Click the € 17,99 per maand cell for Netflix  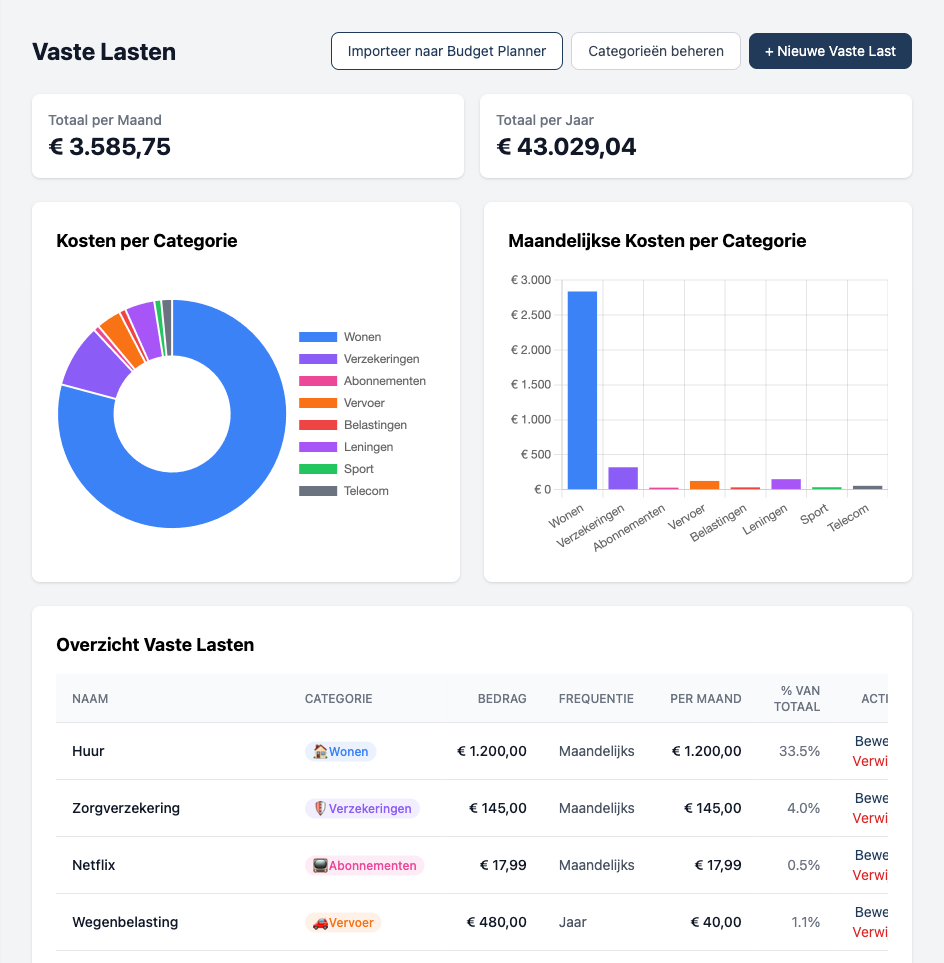718,865
